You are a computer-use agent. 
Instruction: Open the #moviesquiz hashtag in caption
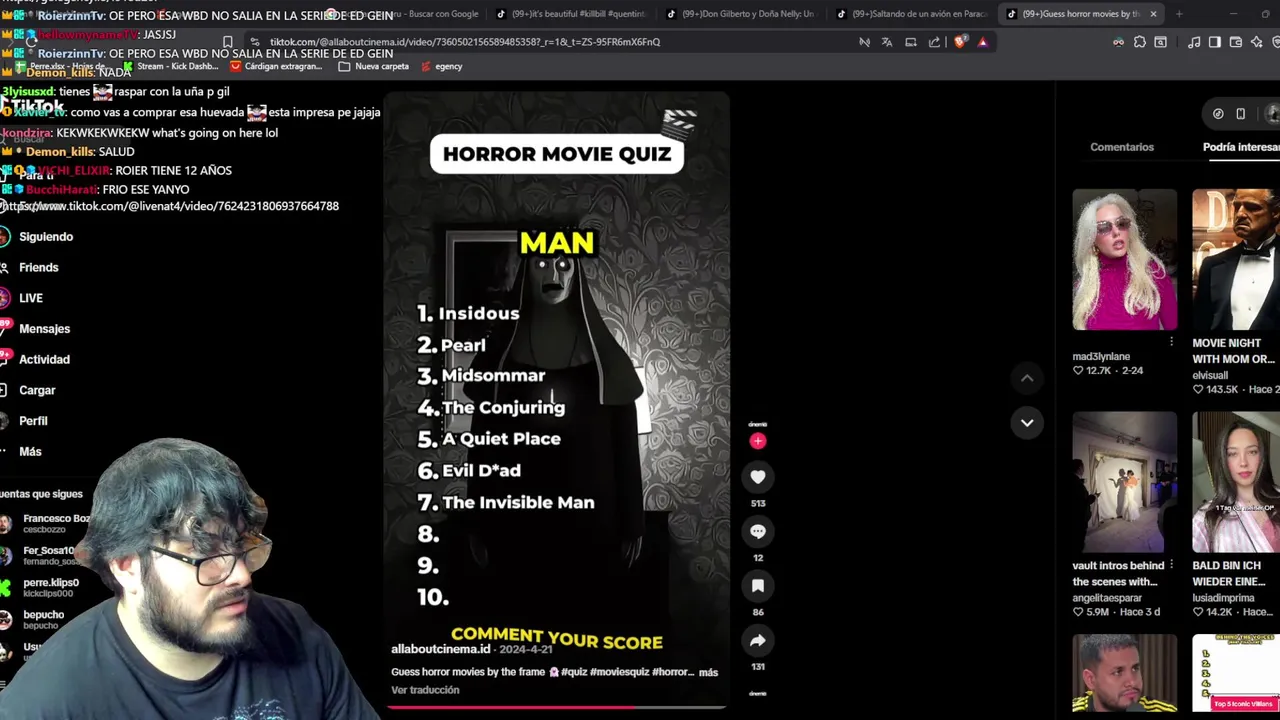620,673
